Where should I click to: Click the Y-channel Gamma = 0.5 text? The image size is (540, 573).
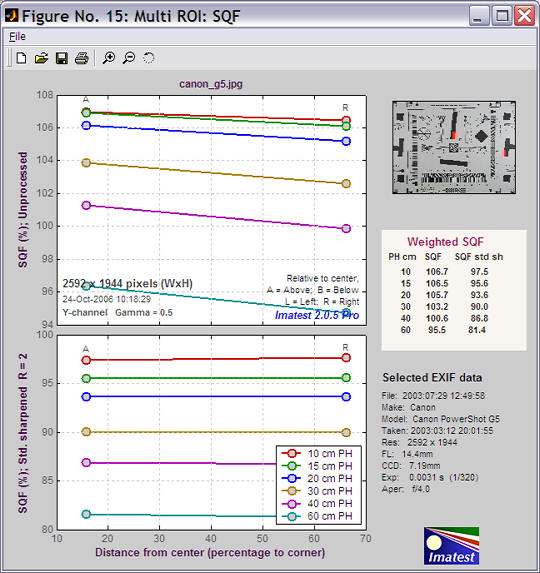click(117, 312)
